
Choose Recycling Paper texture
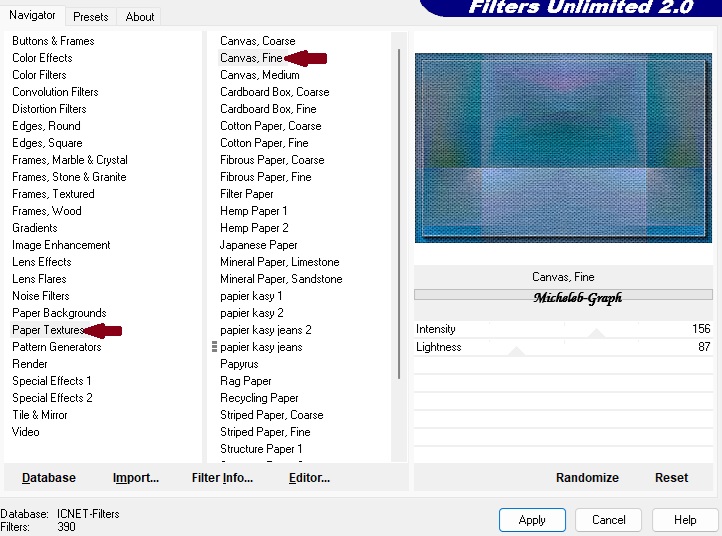tap(259, 398)
